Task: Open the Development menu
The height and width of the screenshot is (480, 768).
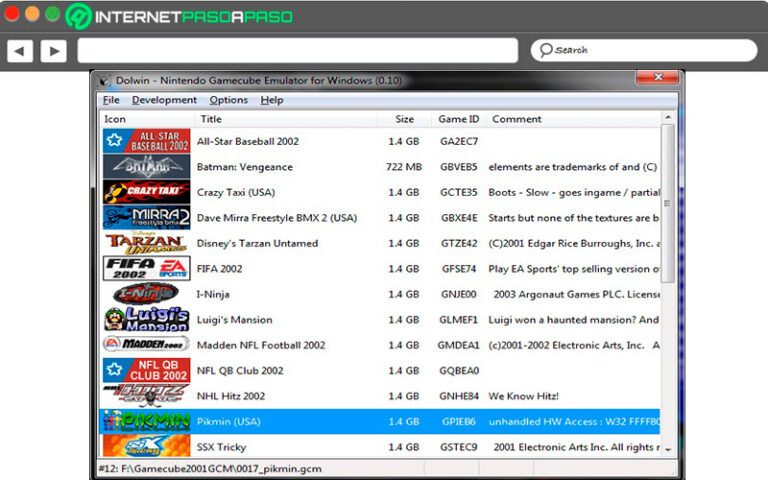Action: point(164,100)
